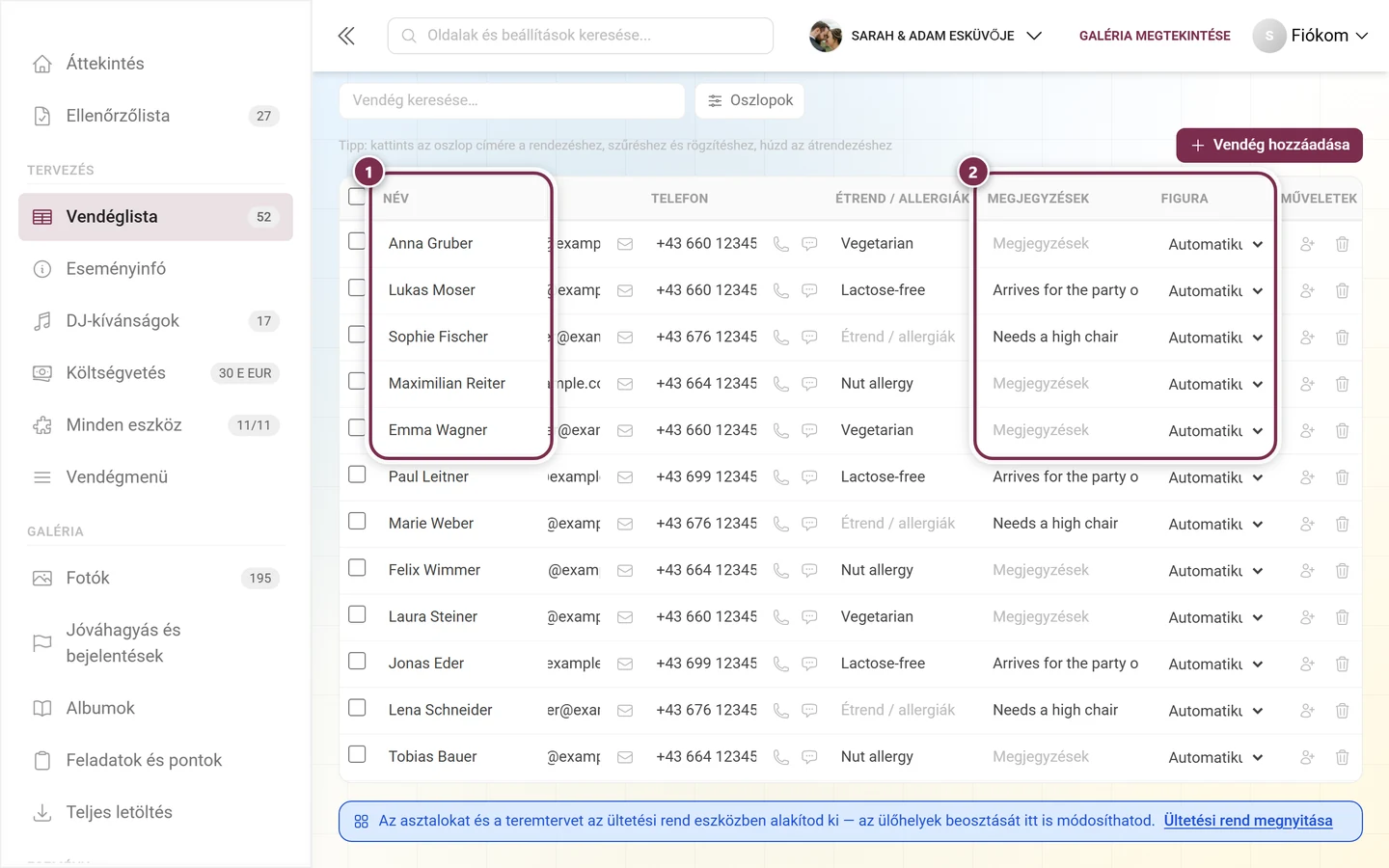The image size is (1389, 868).
Task: Open Figura dropdown for Marie Weber
Action: coord(1215,524)
